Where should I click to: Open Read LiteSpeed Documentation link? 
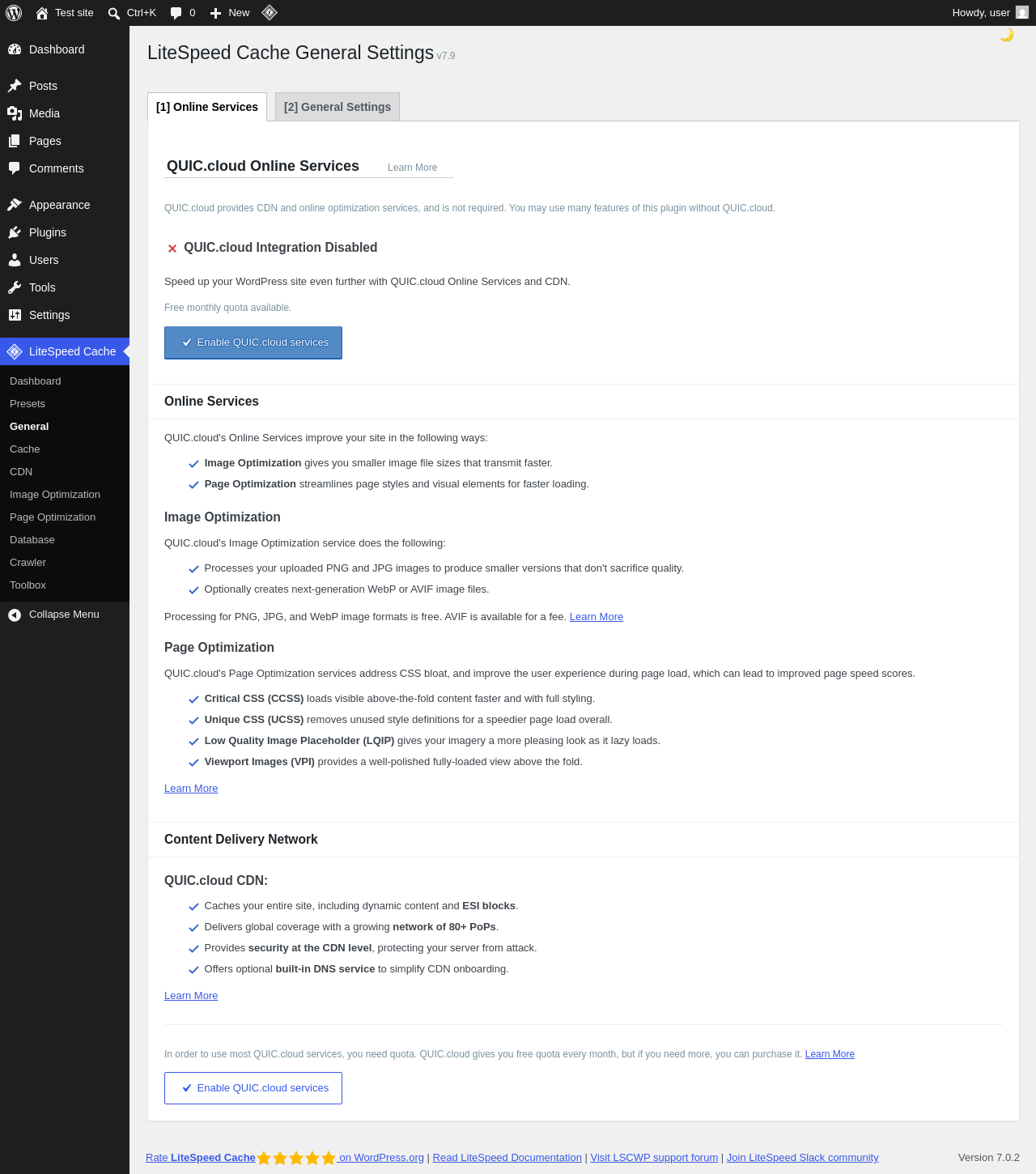pyautogui.click(x=507, y=1158)
